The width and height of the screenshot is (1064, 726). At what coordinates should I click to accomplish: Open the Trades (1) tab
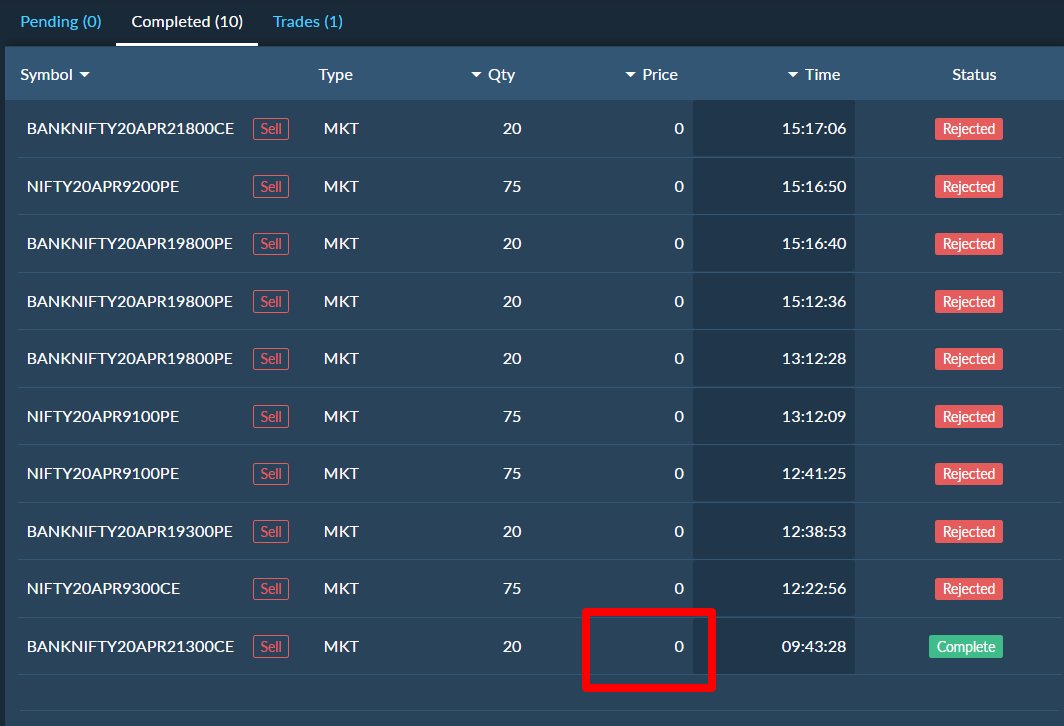307,22
